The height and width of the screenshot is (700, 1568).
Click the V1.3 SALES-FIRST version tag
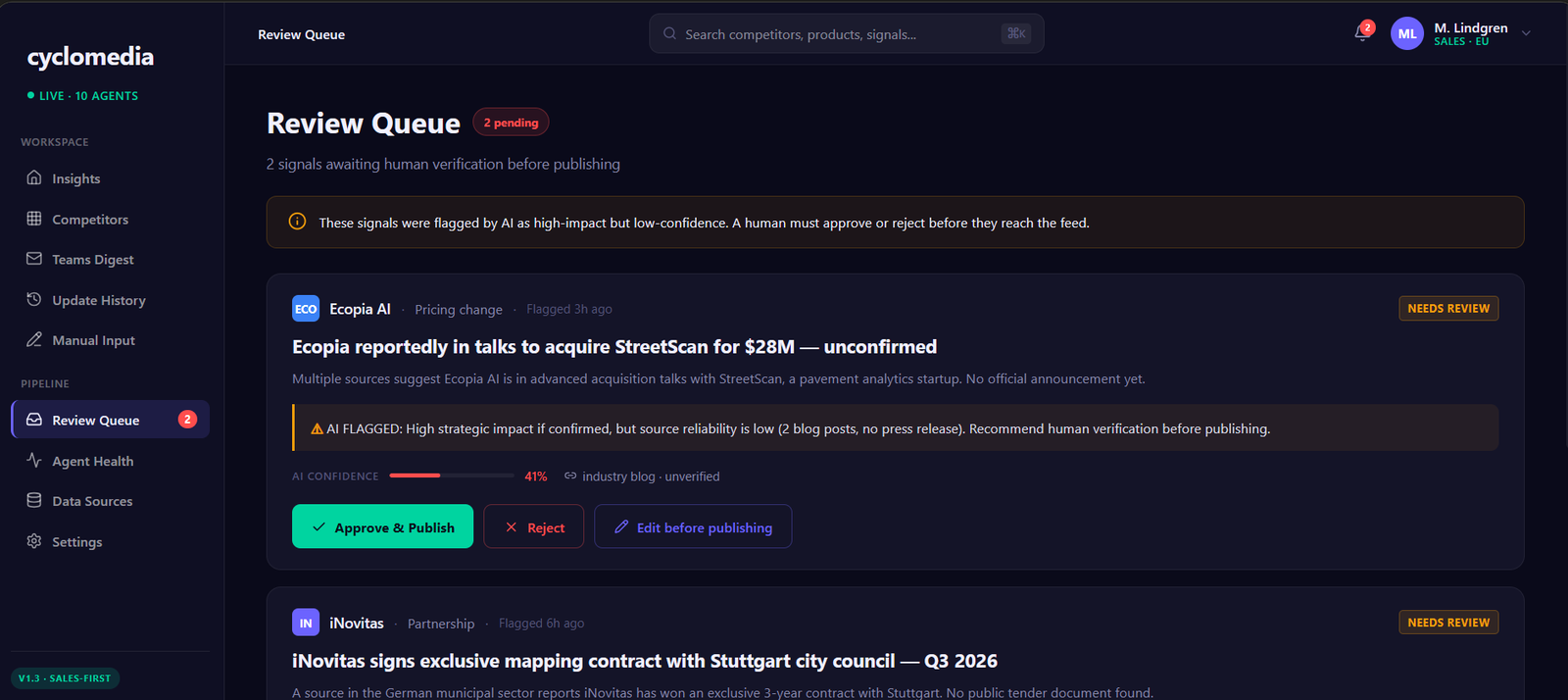click(x=65, y=677)
